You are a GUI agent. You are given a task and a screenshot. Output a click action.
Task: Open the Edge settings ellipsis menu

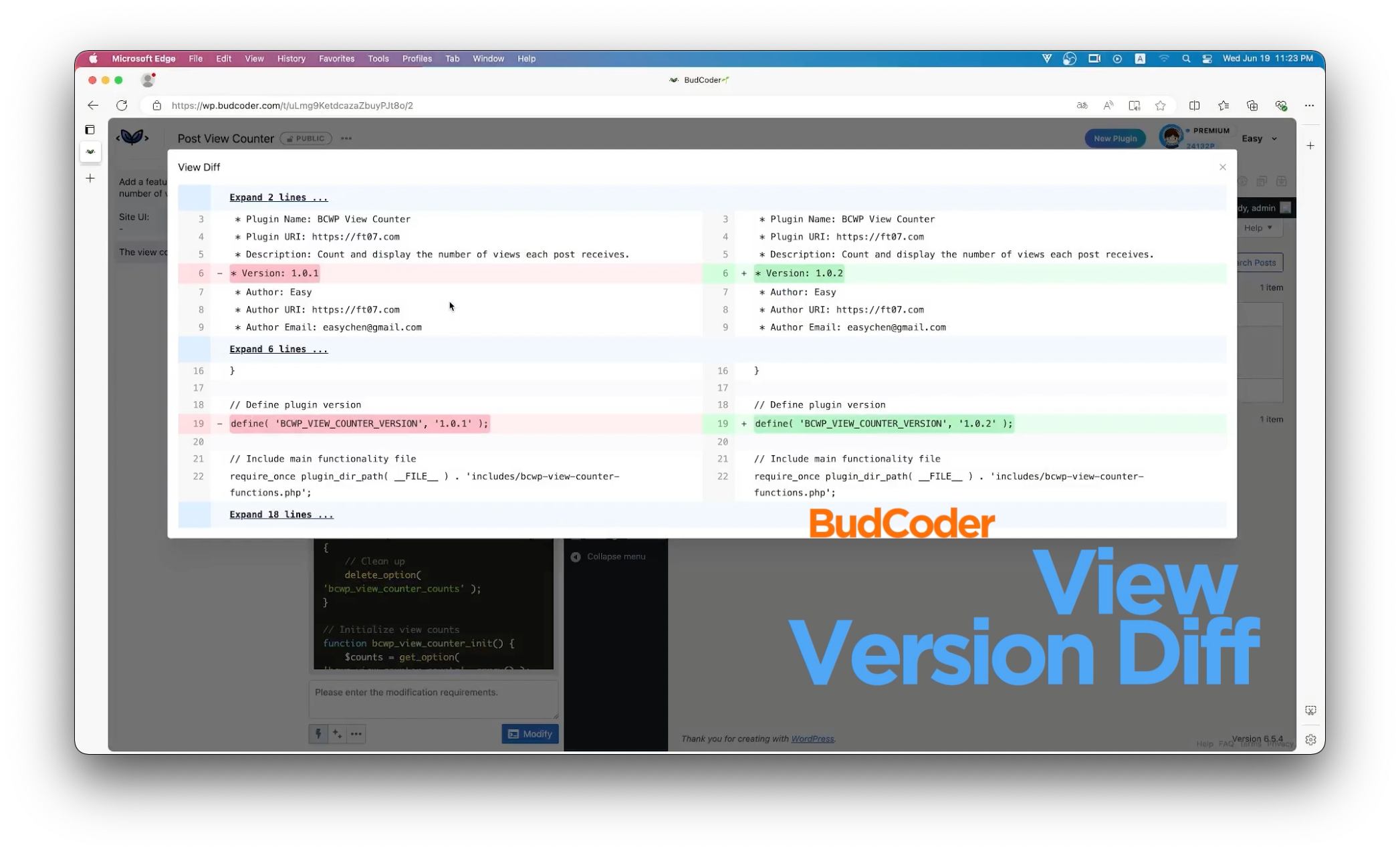click(x=1309, y=106)
